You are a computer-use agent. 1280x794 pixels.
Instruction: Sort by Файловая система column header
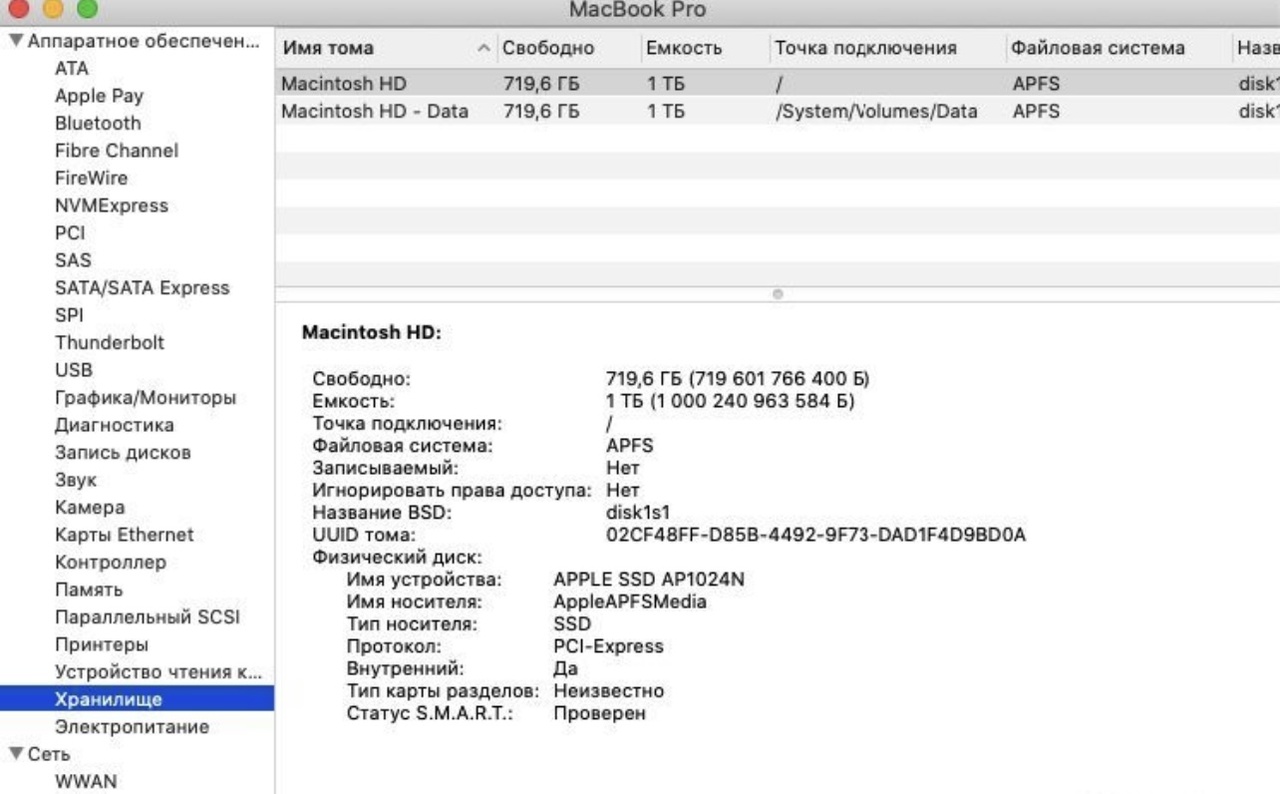pyautogui.click(x=1098, y=48)
